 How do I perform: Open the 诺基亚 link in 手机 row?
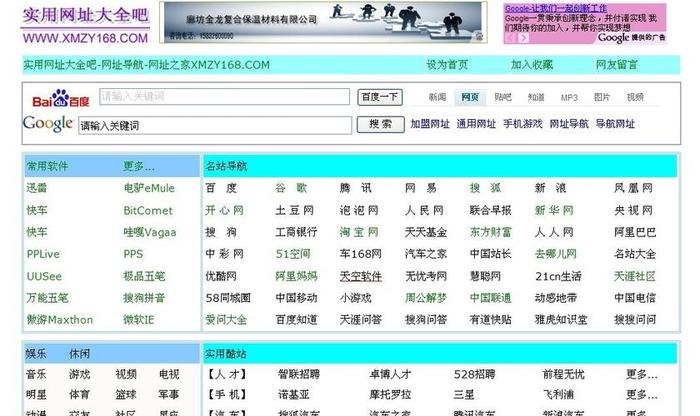click(x=294, y=395)
